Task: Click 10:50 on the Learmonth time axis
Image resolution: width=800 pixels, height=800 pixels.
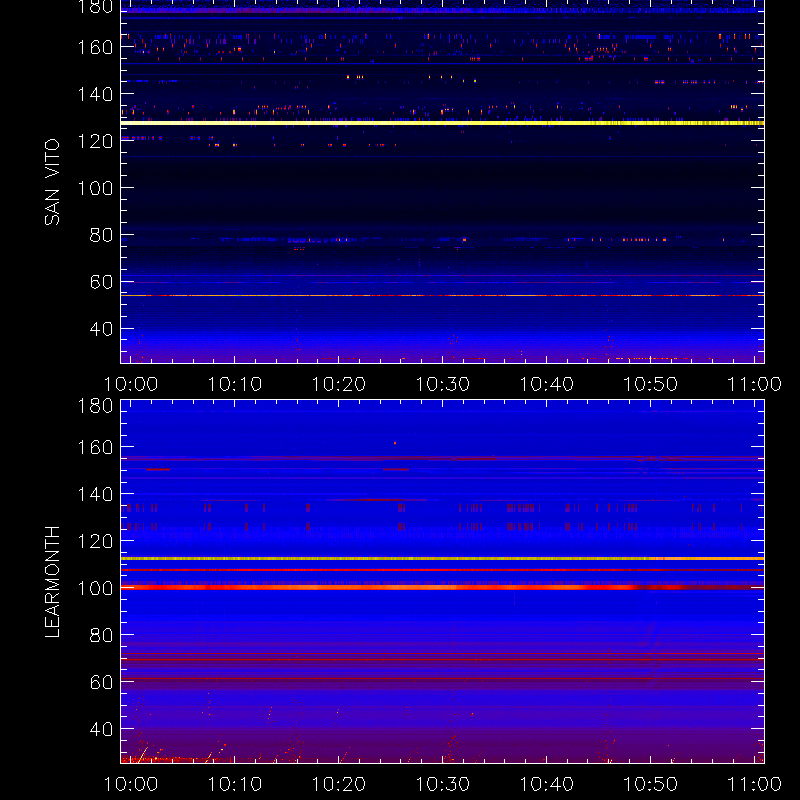Action: (x=651, y=784)
